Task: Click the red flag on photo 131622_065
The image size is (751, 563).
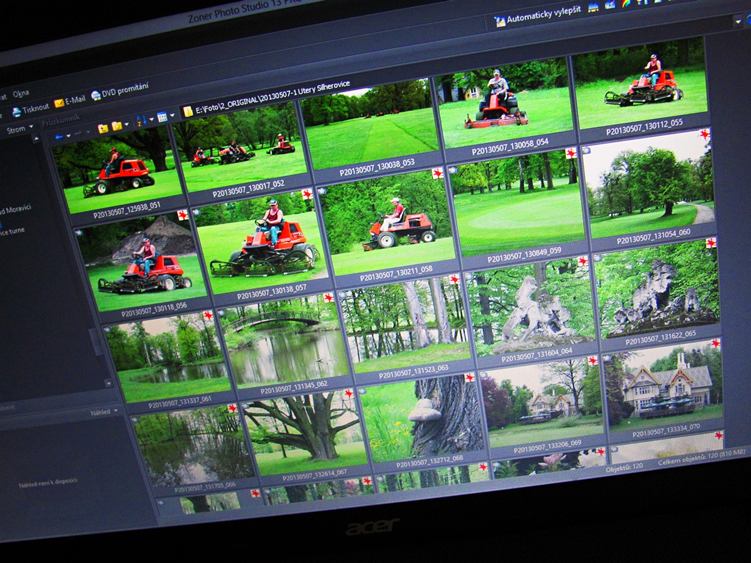Action: [711, 243]
